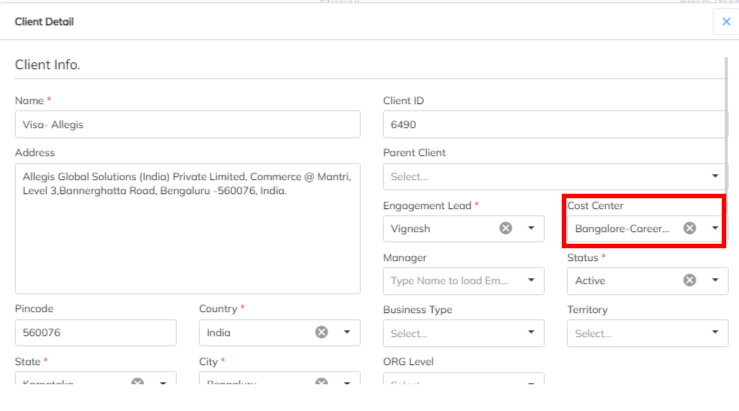Click the Client ID field

[x=555, y=124]
